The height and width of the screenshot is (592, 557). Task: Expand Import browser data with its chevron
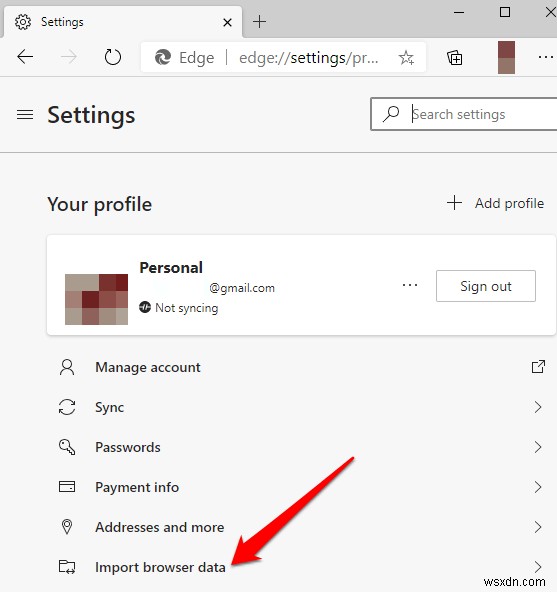[538, 567]
